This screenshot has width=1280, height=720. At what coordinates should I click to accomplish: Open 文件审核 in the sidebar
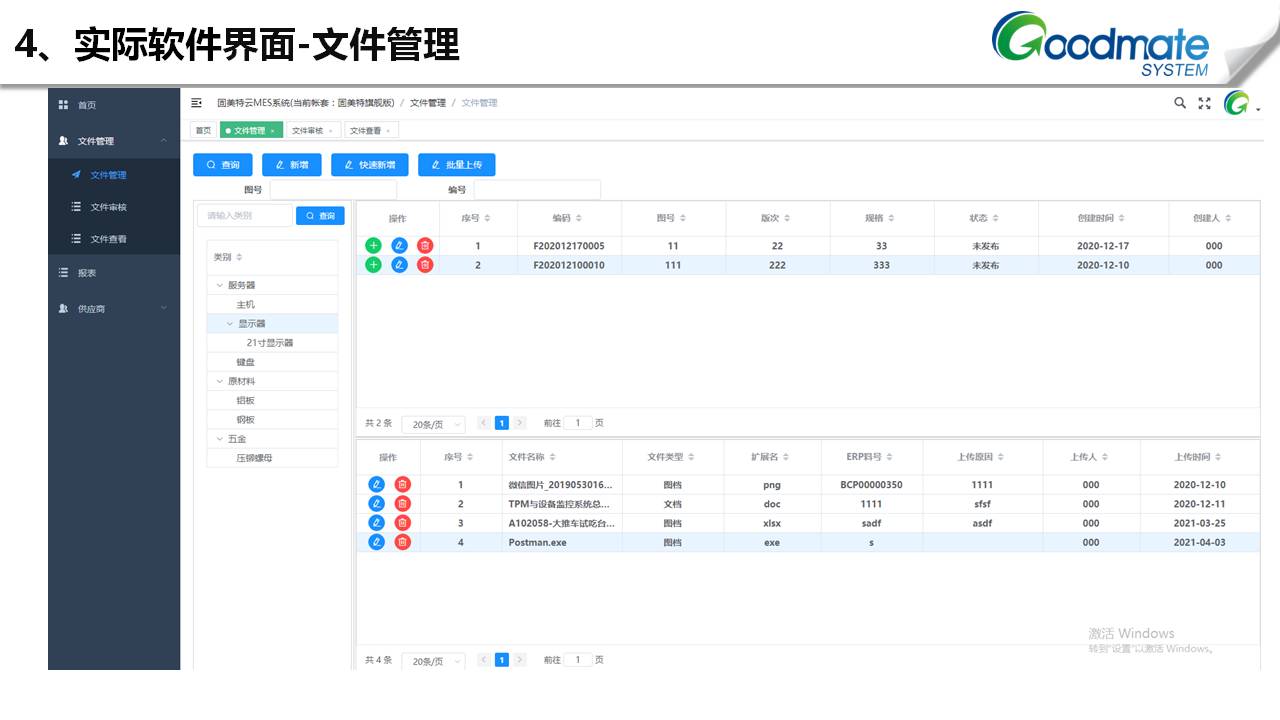click(108, 207)
